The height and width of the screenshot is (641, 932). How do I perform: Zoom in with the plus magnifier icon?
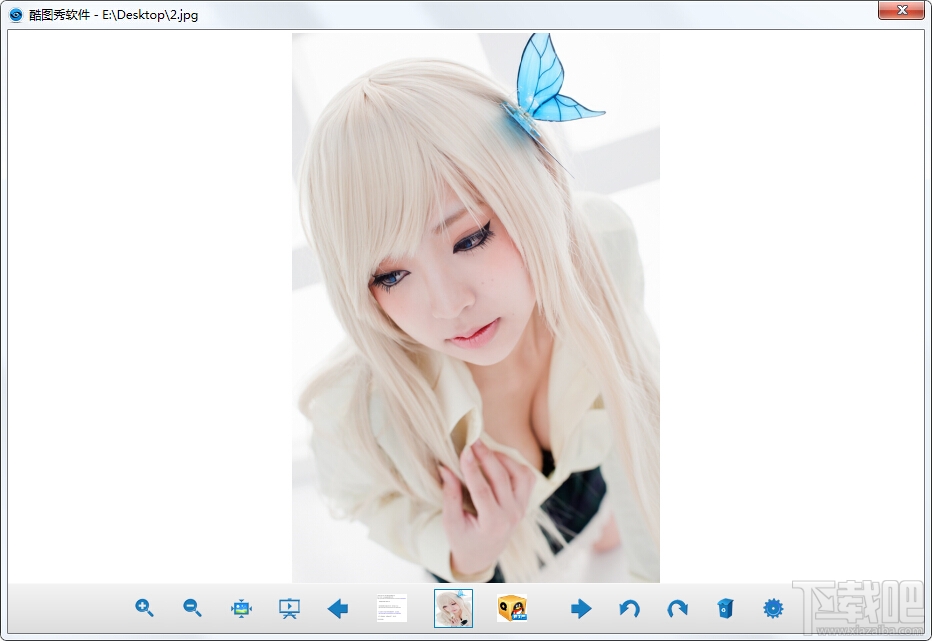click(144, 608)
